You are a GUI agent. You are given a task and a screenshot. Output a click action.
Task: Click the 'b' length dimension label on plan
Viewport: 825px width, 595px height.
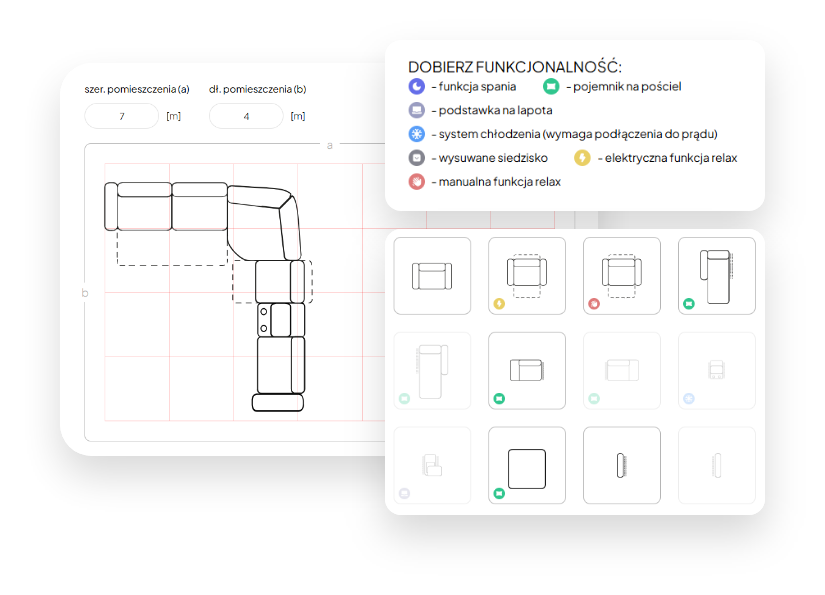click(x=85, y=293)
